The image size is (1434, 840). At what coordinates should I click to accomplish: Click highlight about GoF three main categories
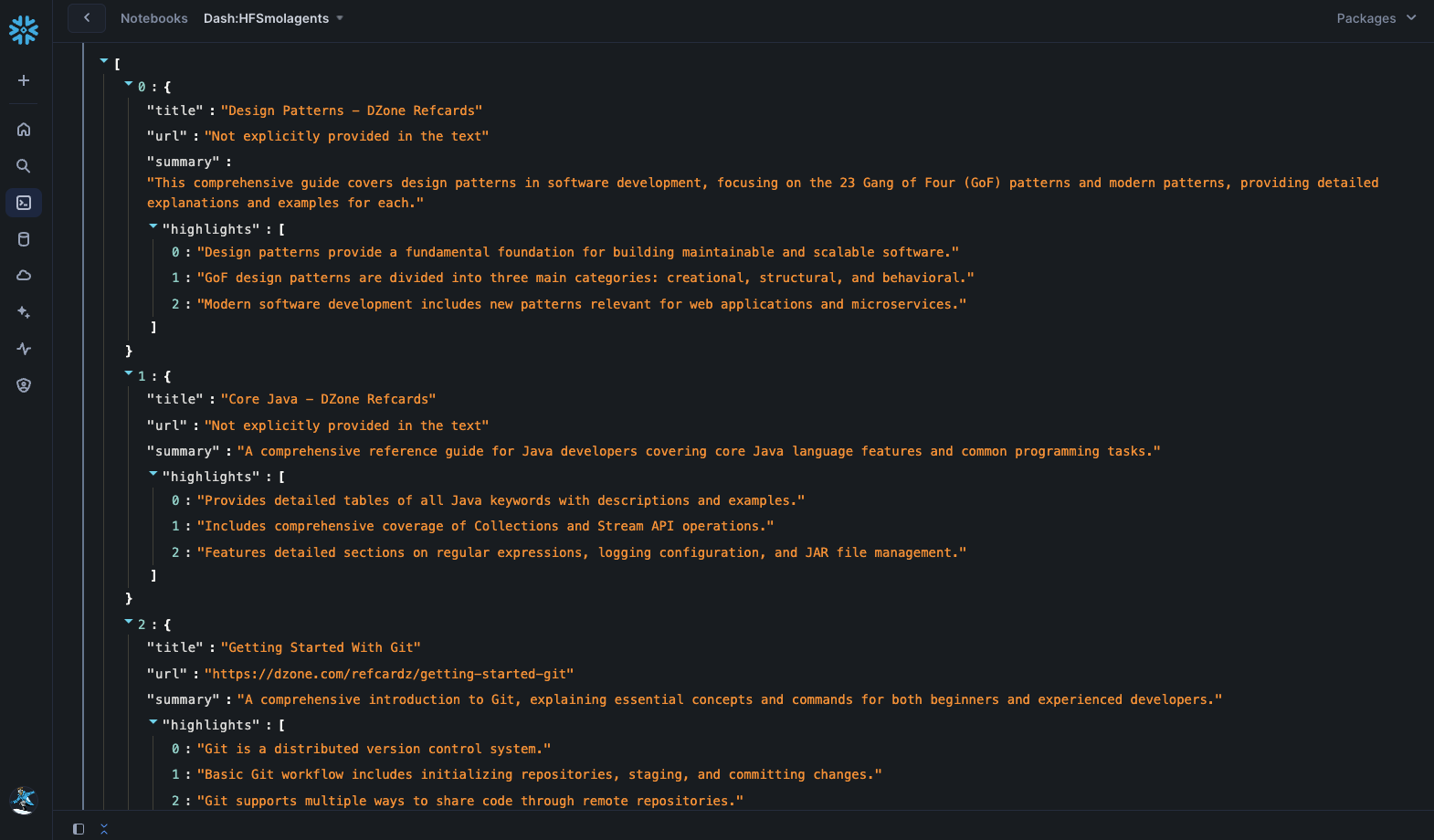(x=585, y=278)
